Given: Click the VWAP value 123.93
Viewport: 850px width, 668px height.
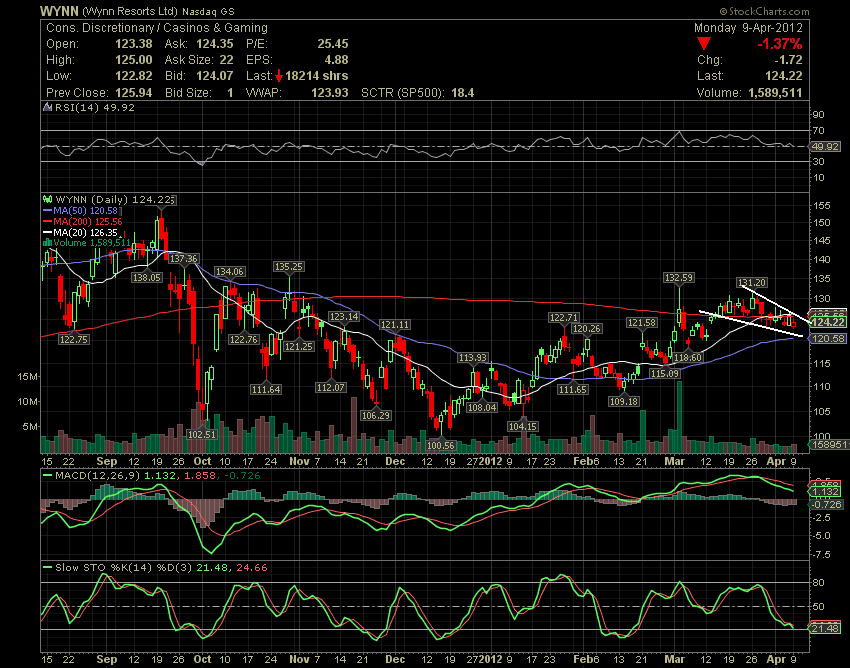Looking at the screenshot, I should [330, 93].
